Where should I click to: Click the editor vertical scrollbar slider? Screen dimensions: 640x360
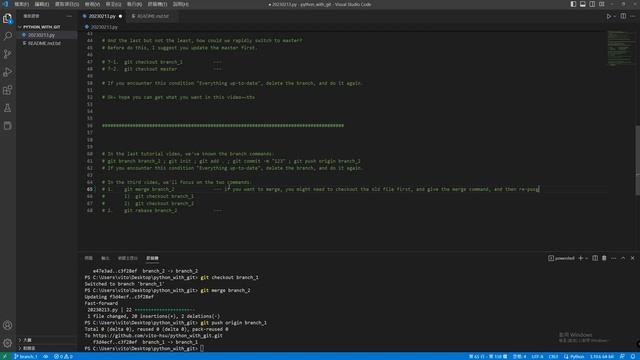pyautogui.click(x=637, y=160)
